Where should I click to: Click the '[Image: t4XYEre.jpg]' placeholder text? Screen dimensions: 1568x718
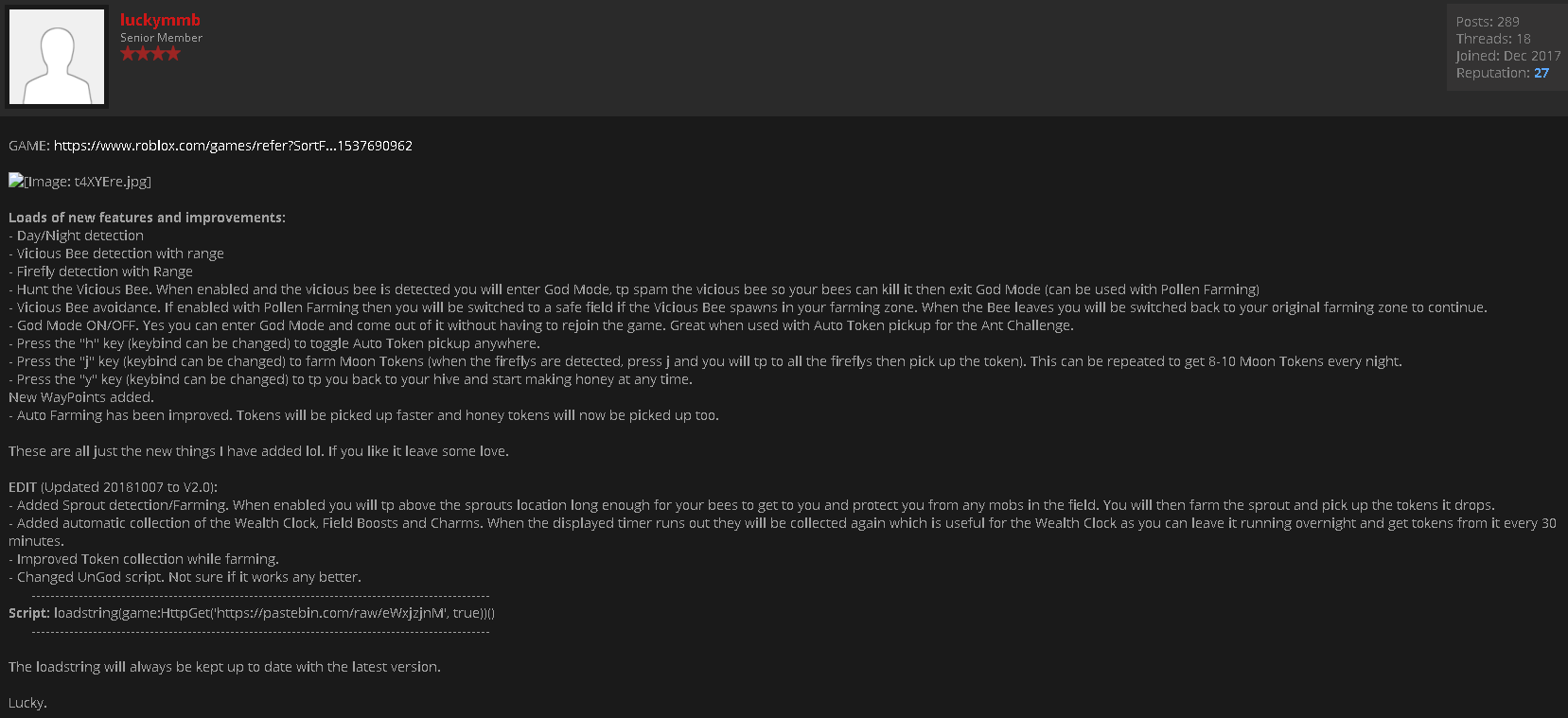(x=88, y=182)
